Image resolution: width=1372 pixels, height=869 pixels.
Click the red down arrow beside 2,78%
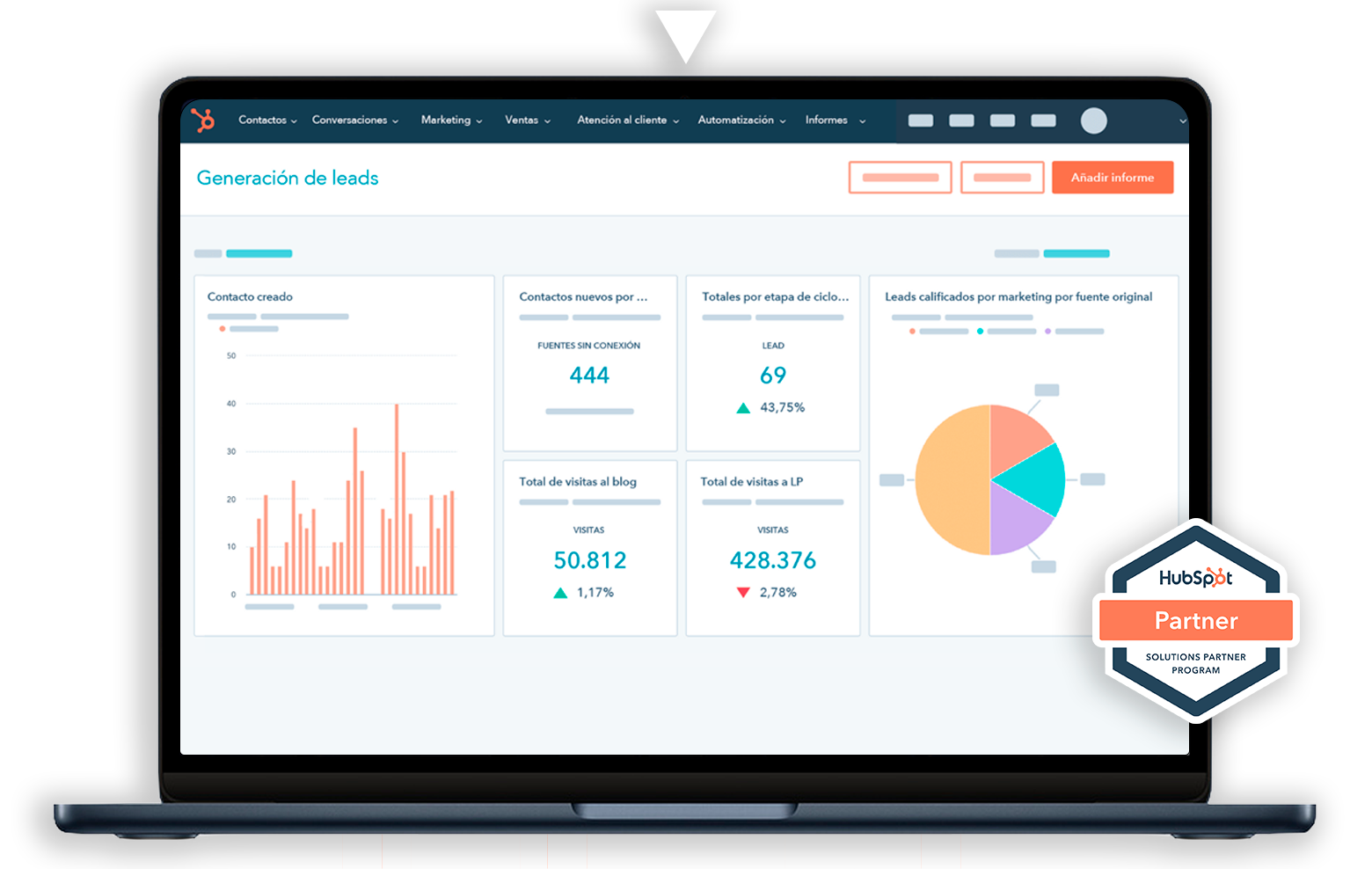click(x=743, y=593)
